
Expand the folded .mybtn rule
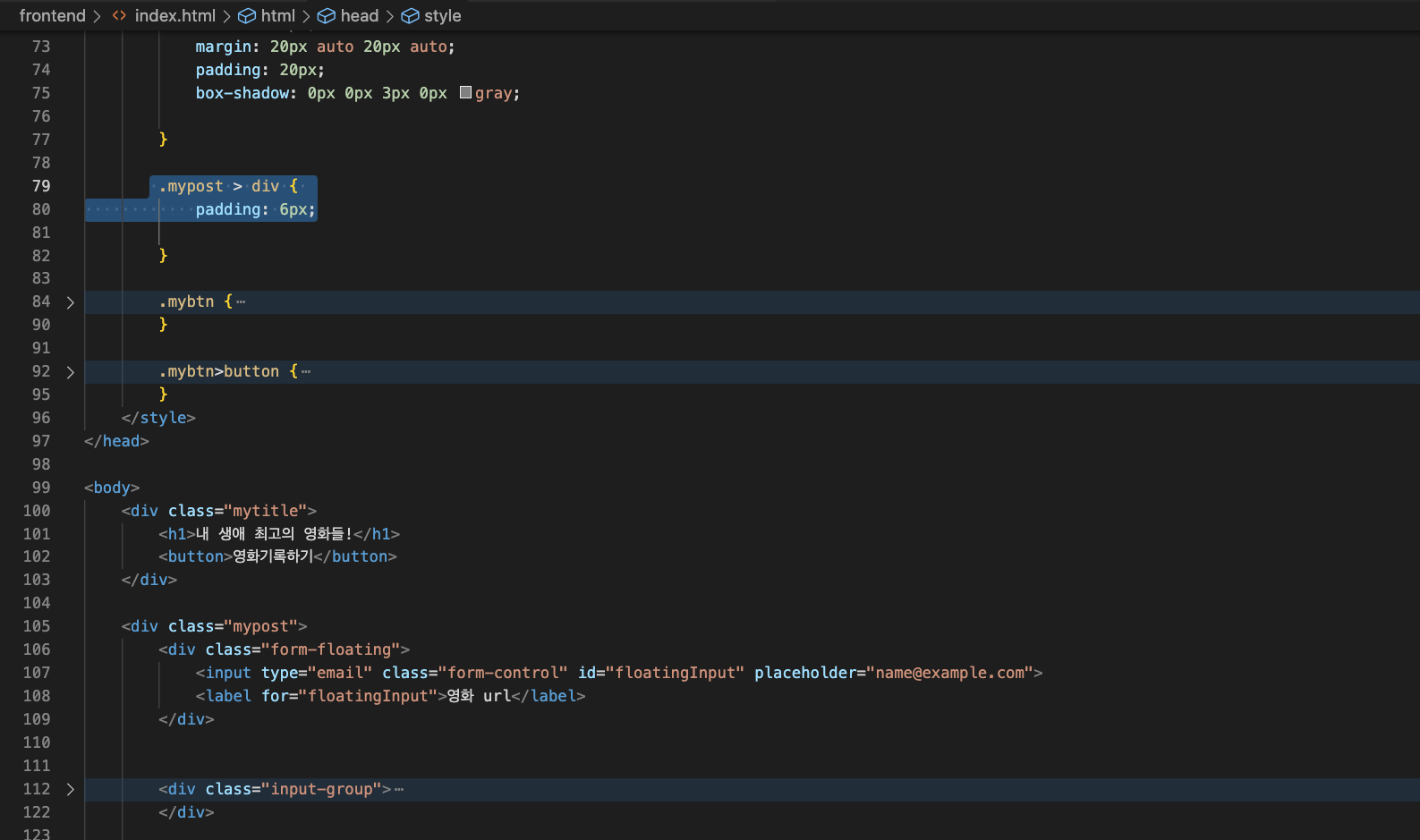pyautogui.click(x=70, y=302)
